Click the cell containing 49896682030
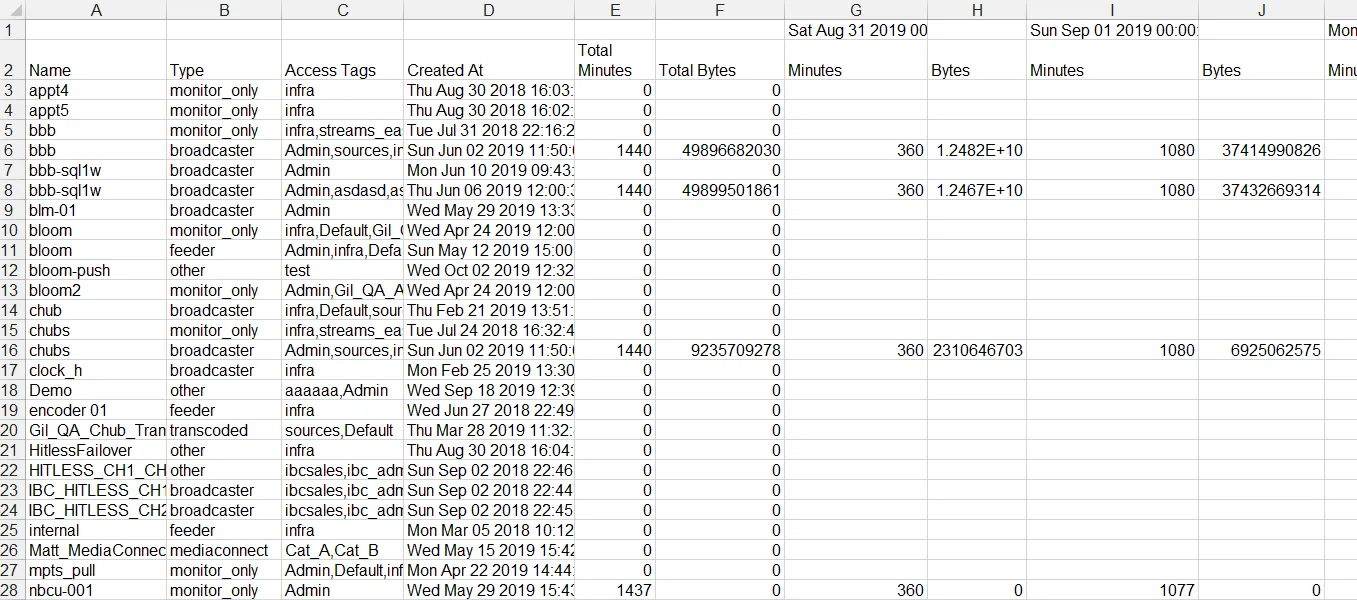The image size is (1357, 600). [720, 151]
